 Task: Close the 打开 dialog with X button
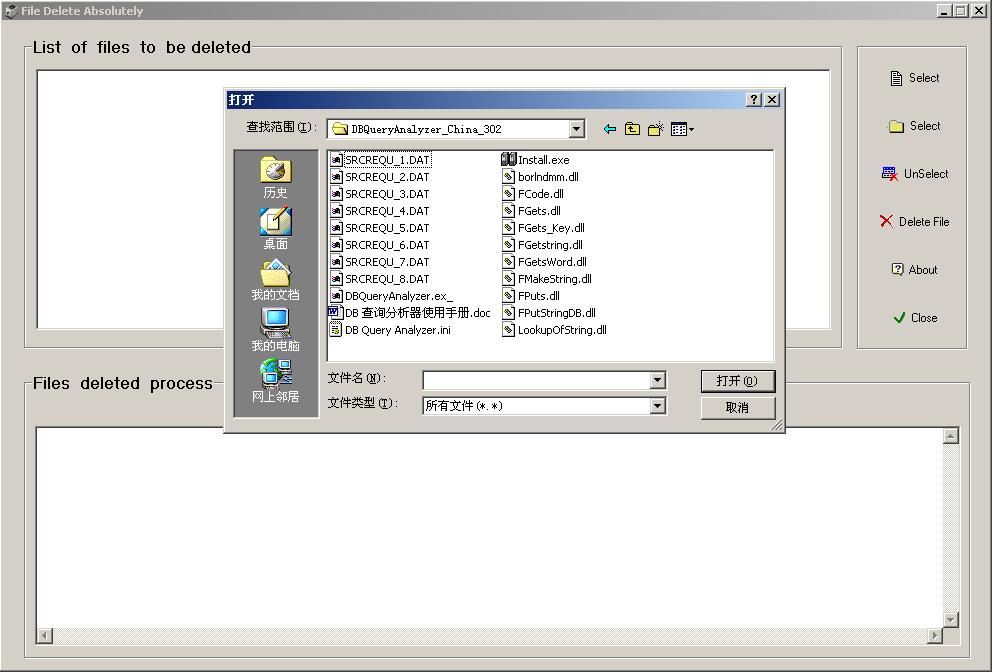coord(772,100)
